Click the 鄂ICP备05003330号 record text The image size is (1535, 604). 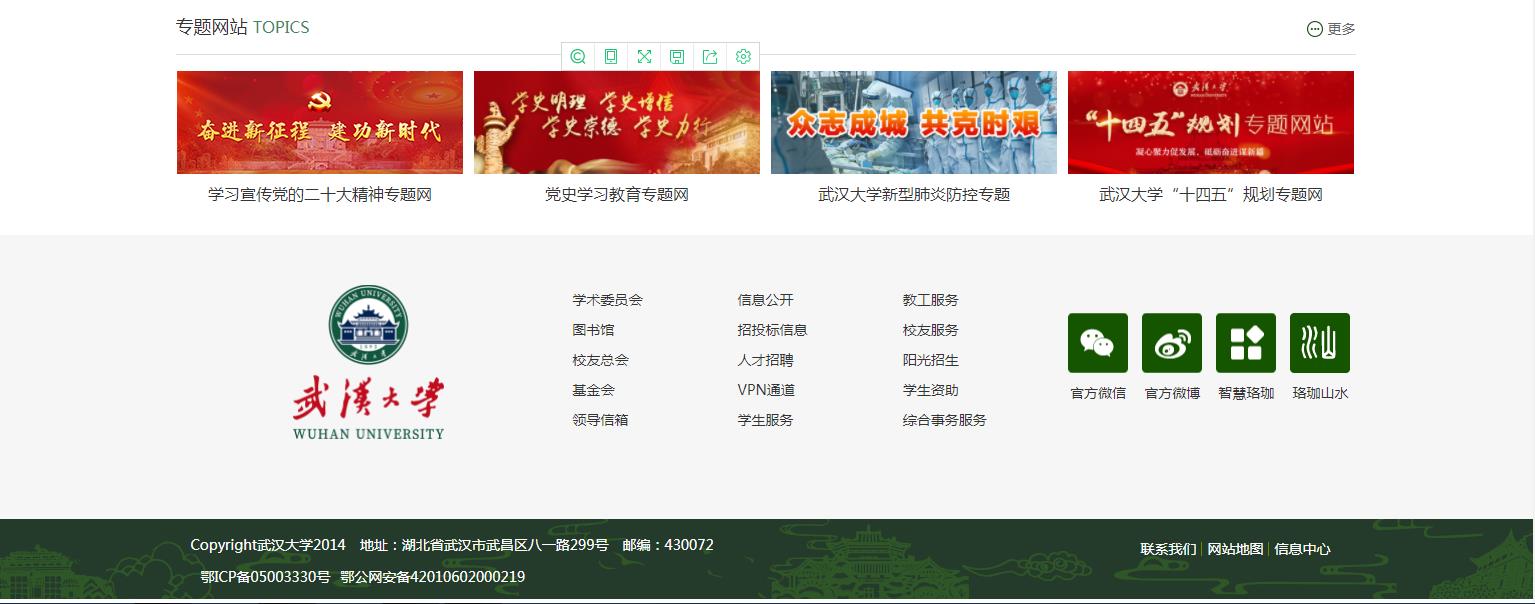click(265, 577)
